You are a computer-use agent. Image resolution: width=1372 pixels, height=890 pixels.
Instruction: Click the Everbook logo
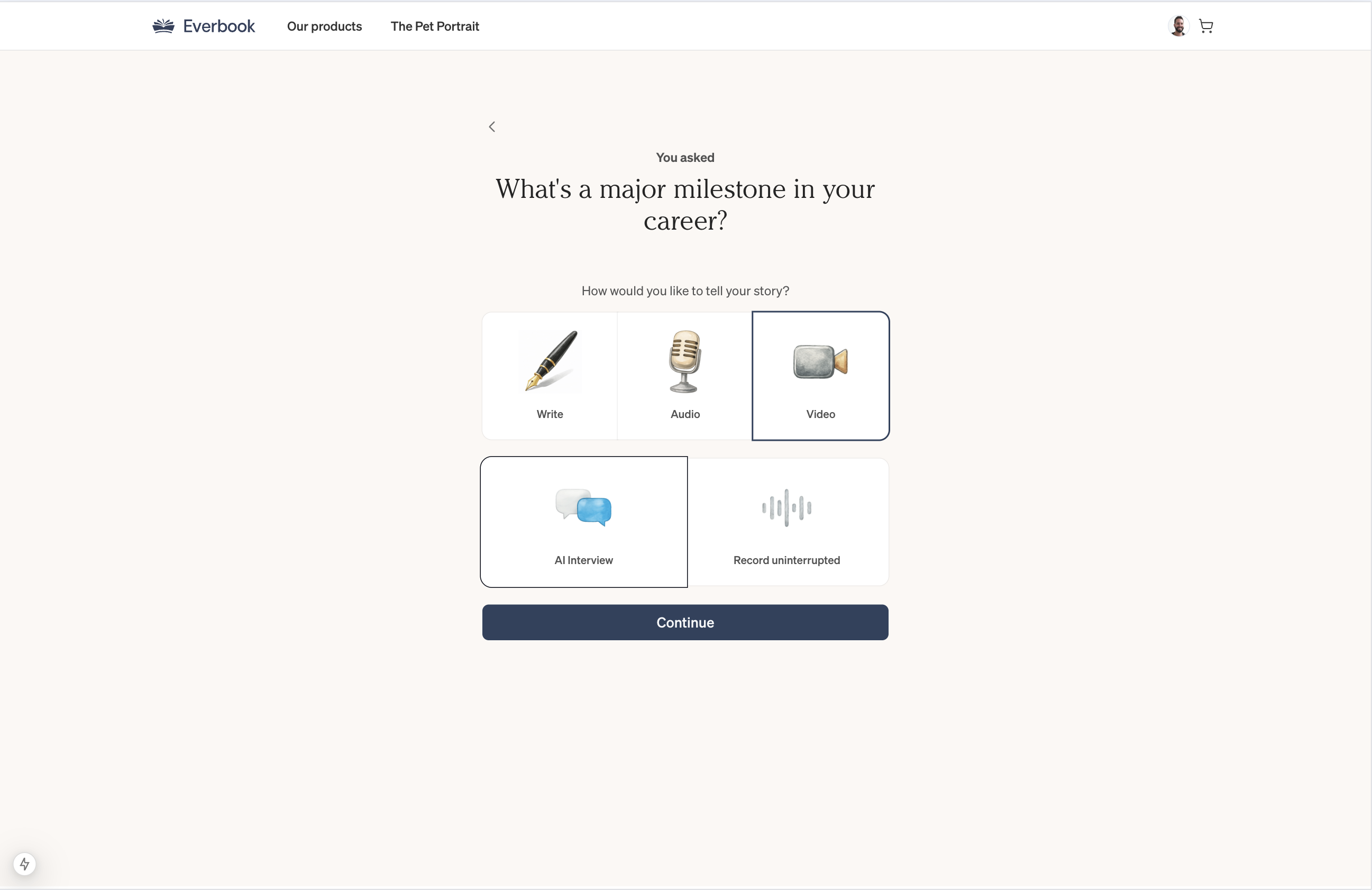click(x=204, y=26)
